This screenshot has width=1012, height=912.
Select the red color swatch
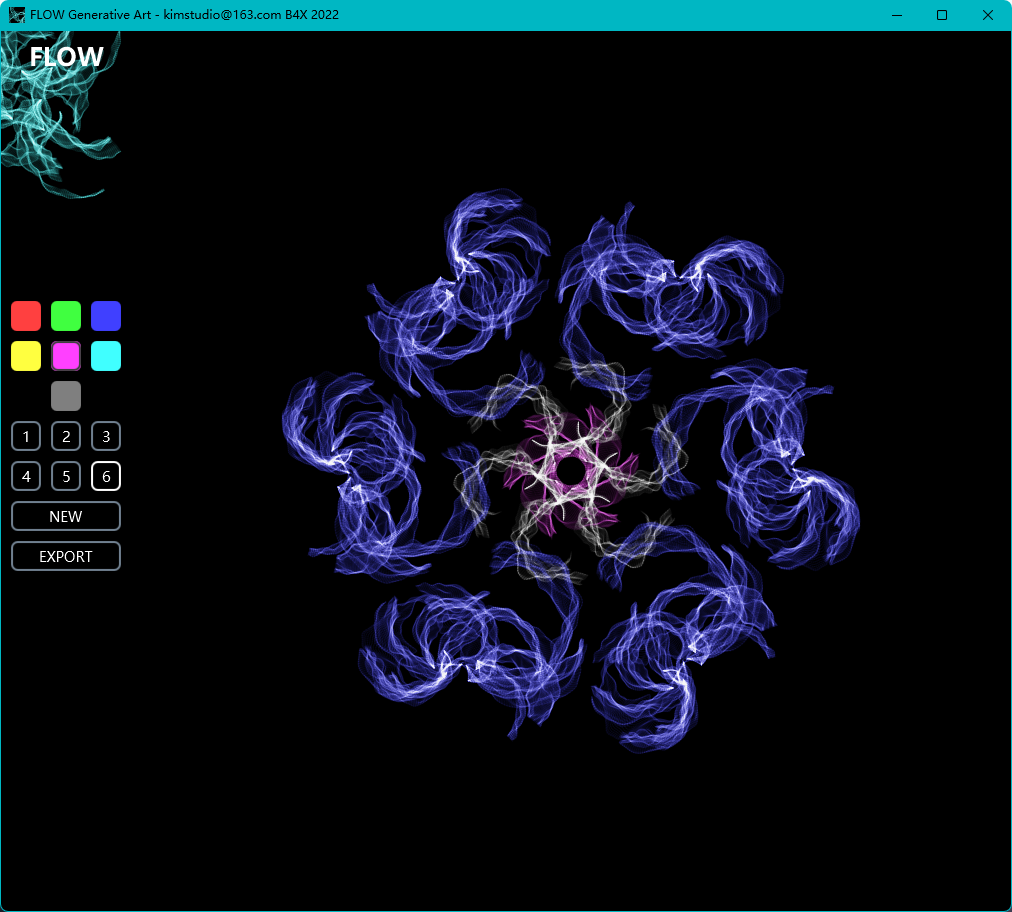(26, 316)
